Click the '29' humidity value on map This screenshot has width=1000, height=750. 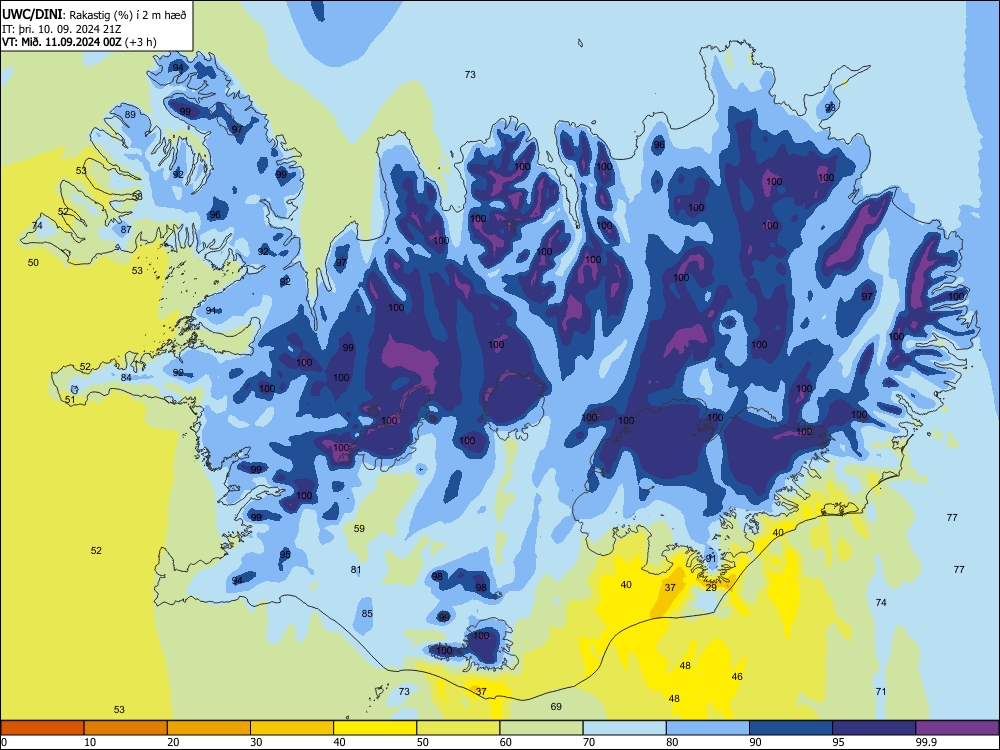coord(711,587)
